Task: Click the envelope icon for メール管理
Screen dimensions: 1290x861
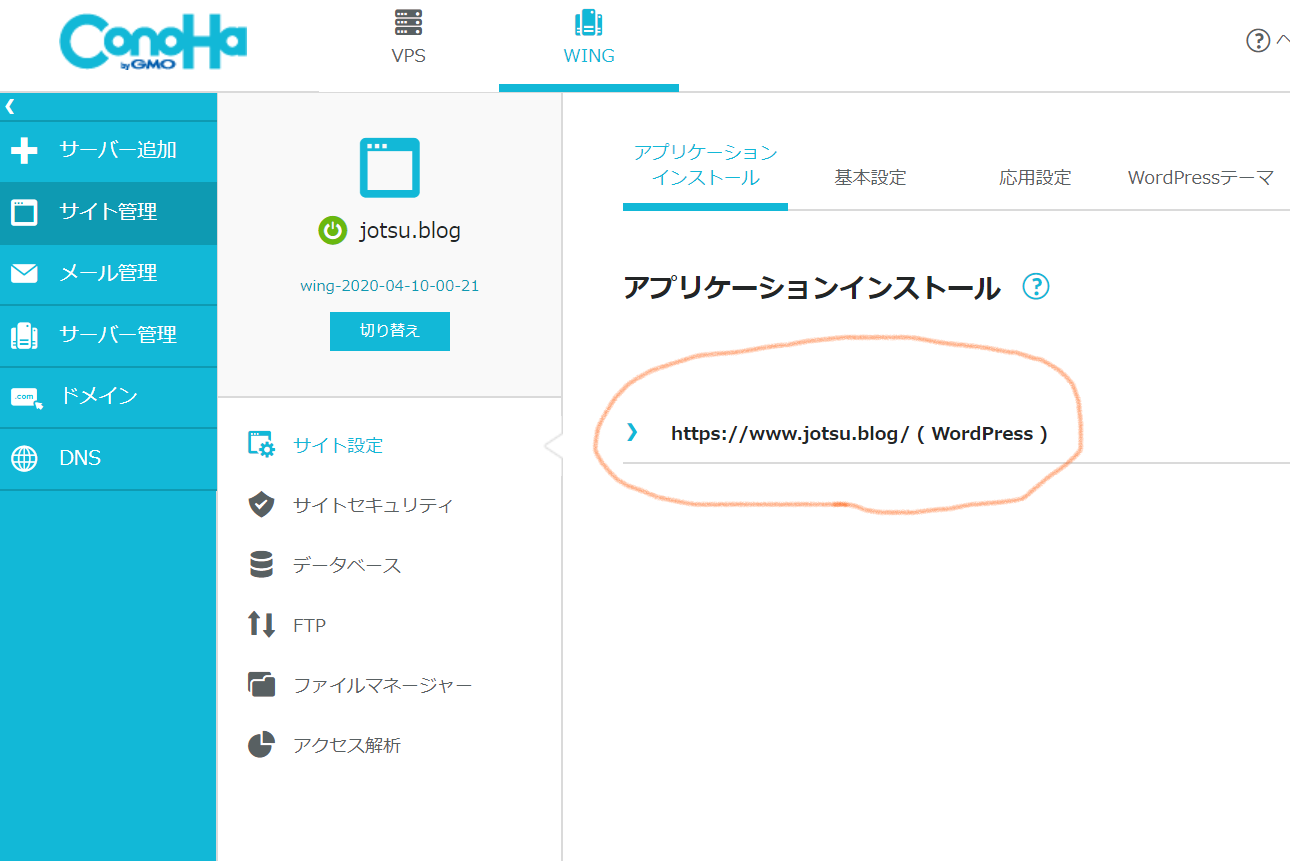Action: (x=24, y=273)
